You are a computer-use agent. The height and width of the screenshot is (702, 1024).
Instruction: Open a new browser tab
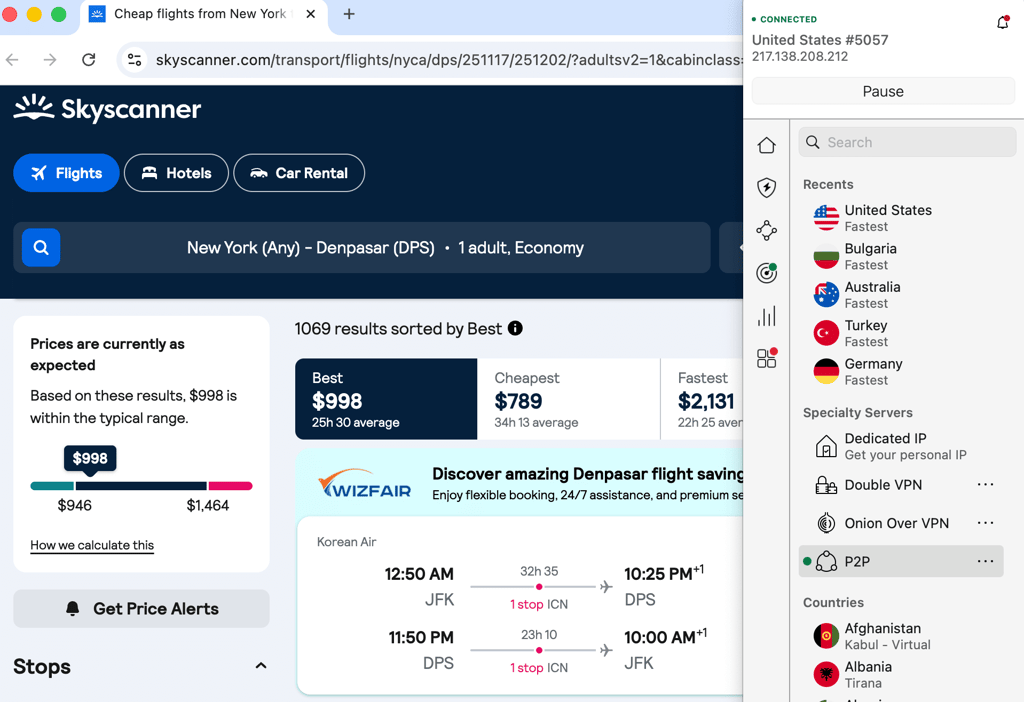coord(349,14)
